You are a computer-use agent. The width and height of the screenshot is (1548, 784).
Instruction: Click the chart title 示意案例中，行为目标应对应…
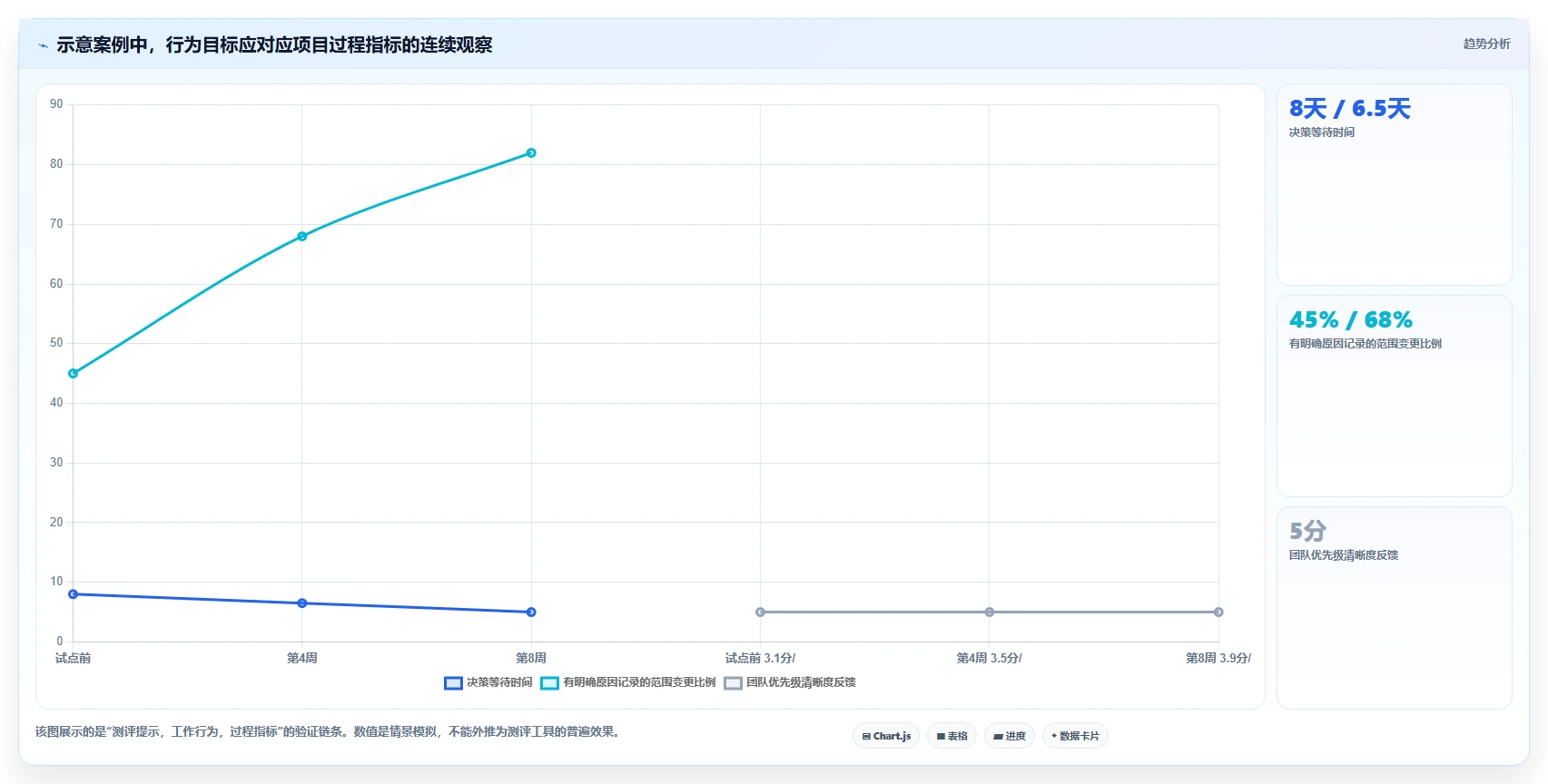(274, 45)
